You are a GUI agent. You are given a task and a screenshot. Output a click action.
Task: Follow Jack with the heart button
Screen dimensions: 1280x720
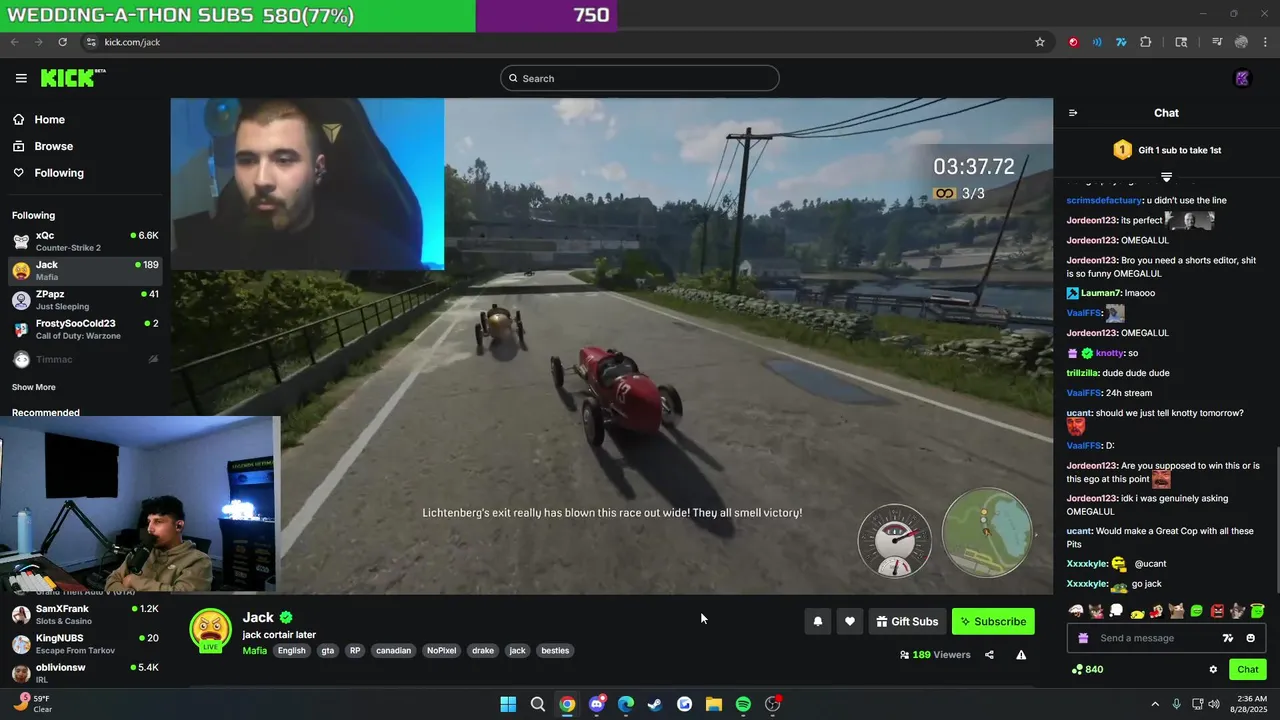[x=849, y=621]
